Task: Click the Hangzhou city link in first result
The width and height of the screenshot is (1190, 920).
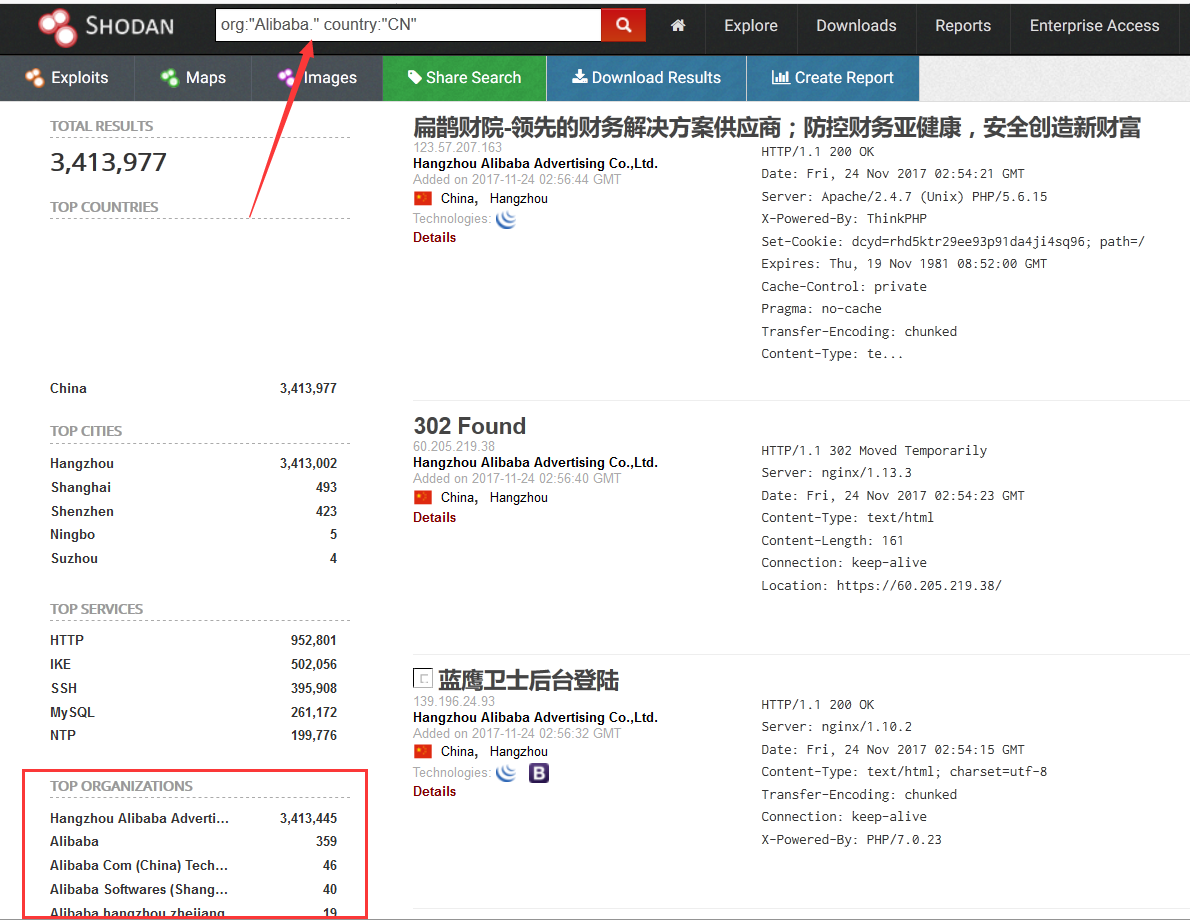Action: click(518, 199)
